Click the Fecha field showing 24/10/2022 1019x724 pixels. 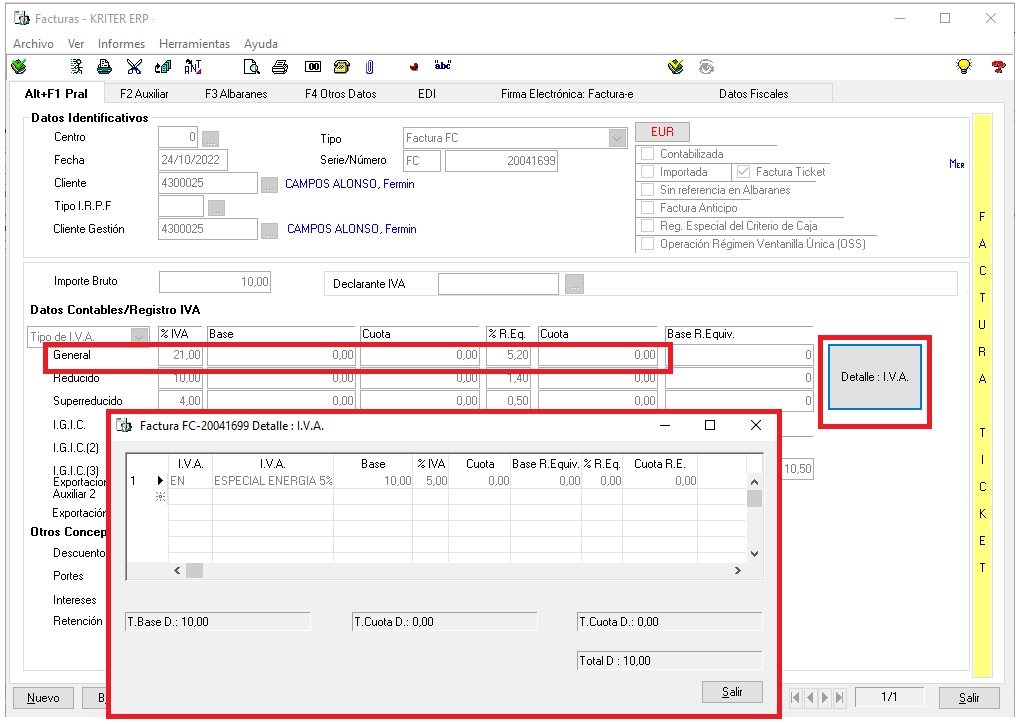(193, 160)
